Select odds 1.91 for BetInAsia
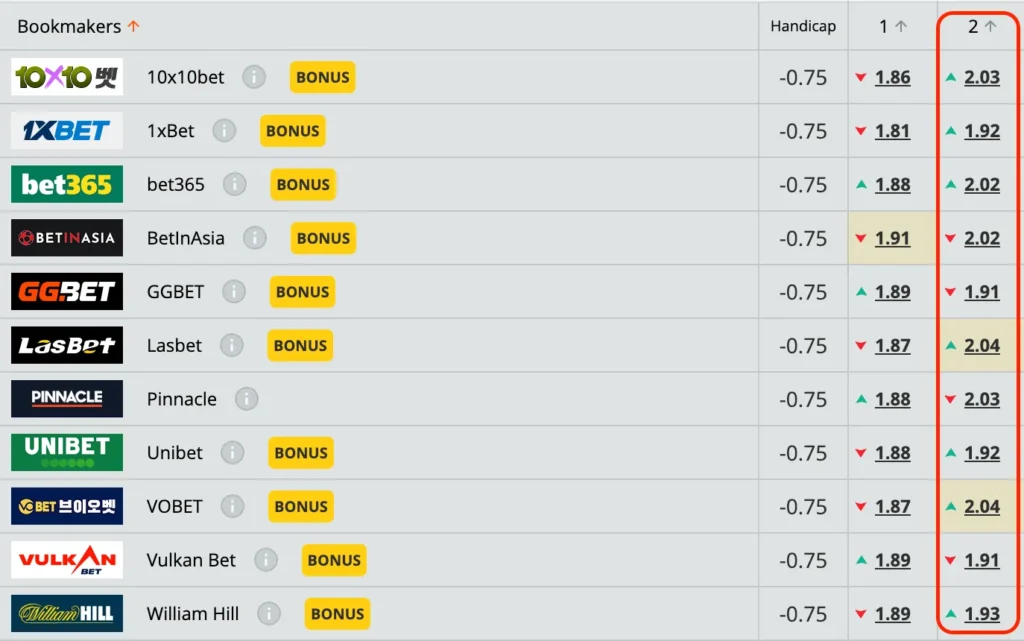The height and width of the screenshot is (641, 1024). [892, 238]
